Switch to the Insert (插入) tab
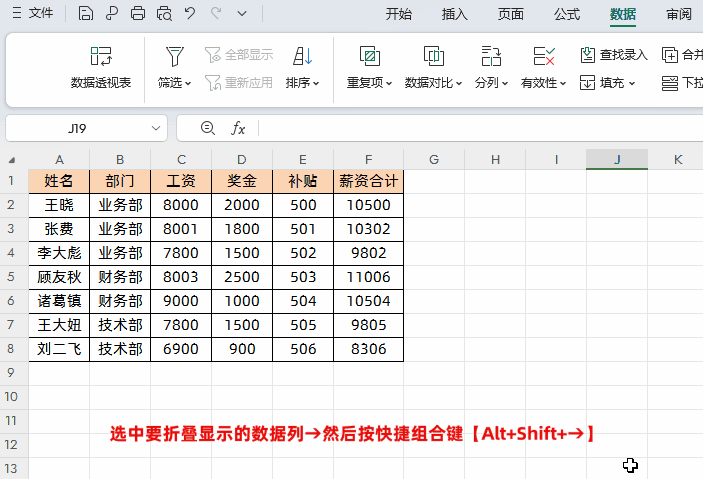The height and width of the screenshot is (479, 703). pos(455,14)
